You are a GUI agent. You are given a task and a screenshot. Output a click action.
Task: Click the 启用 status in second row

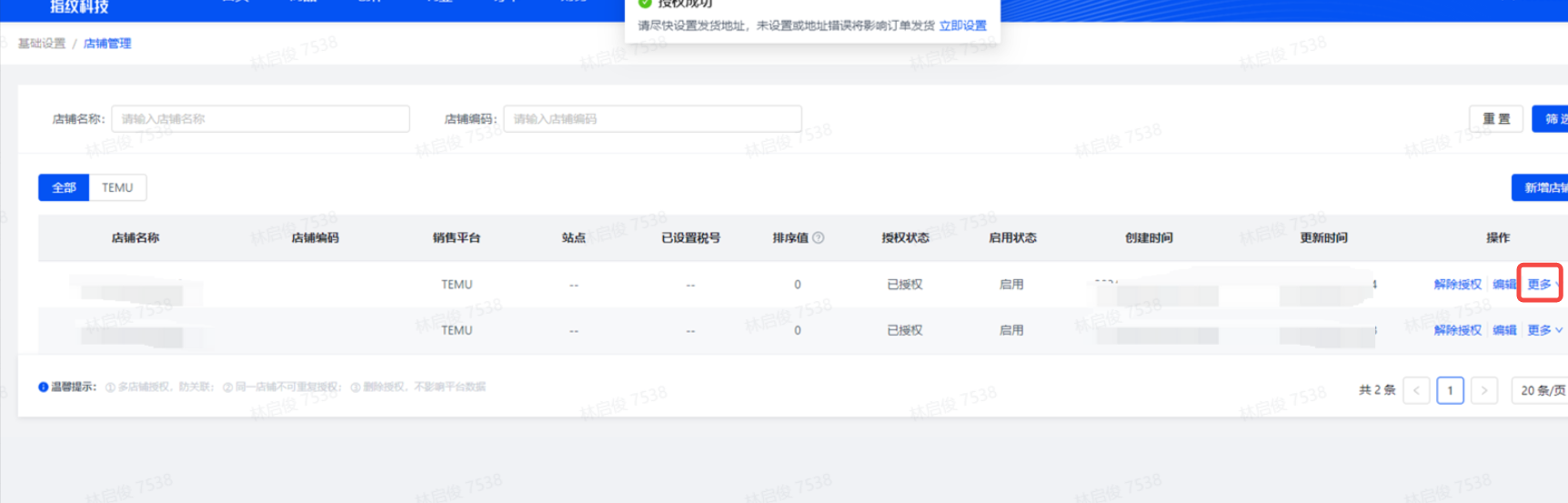click(x=1011, y=330)
